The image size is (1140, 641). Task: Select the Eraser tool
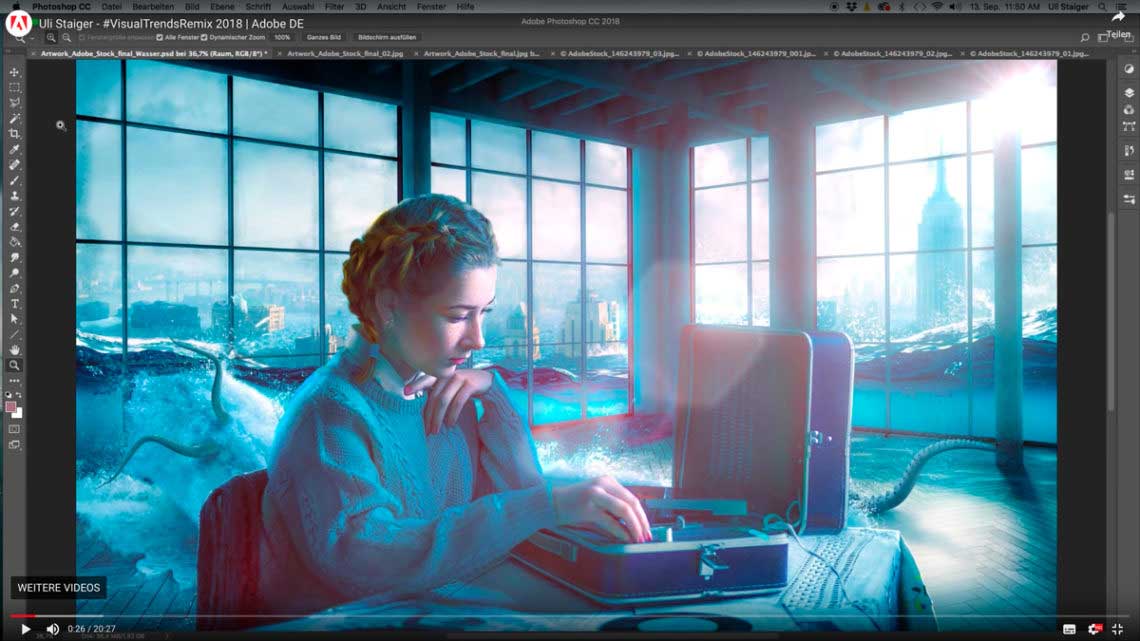[x=15, y=227]
